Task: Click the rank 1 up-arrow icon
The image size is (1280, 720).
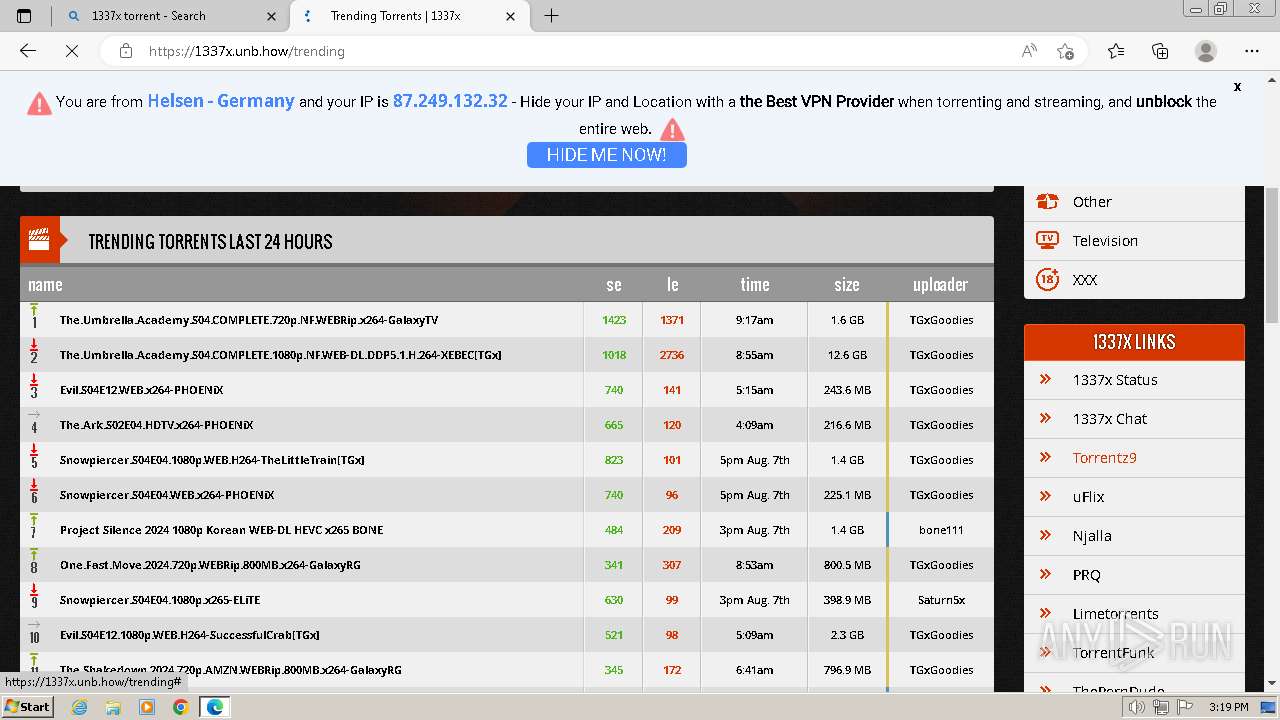Action: [x=34, y=309]
